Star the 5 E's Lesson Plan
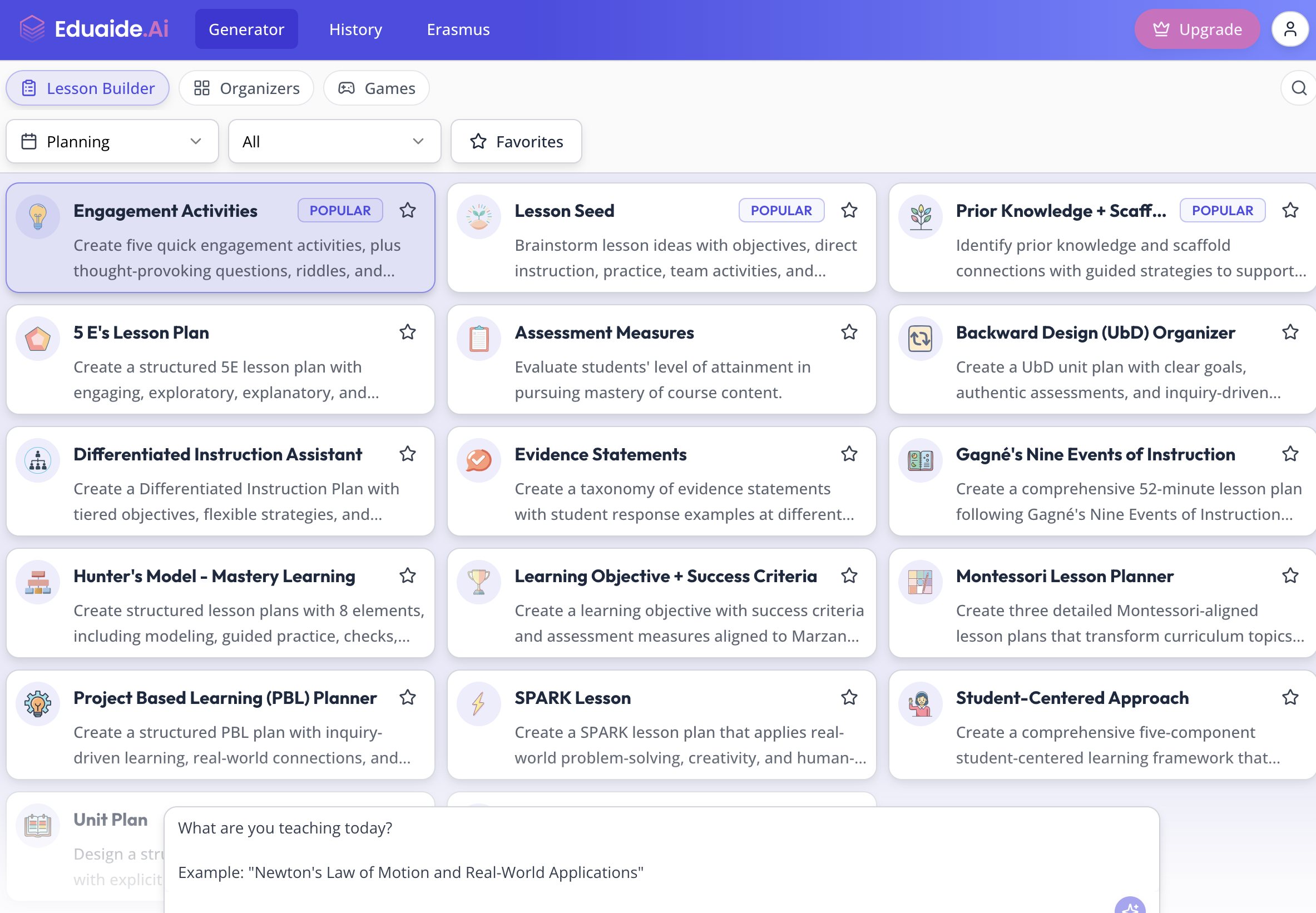Image resolution: width=1316 pixels, height=913 pixels. point(407,333)
